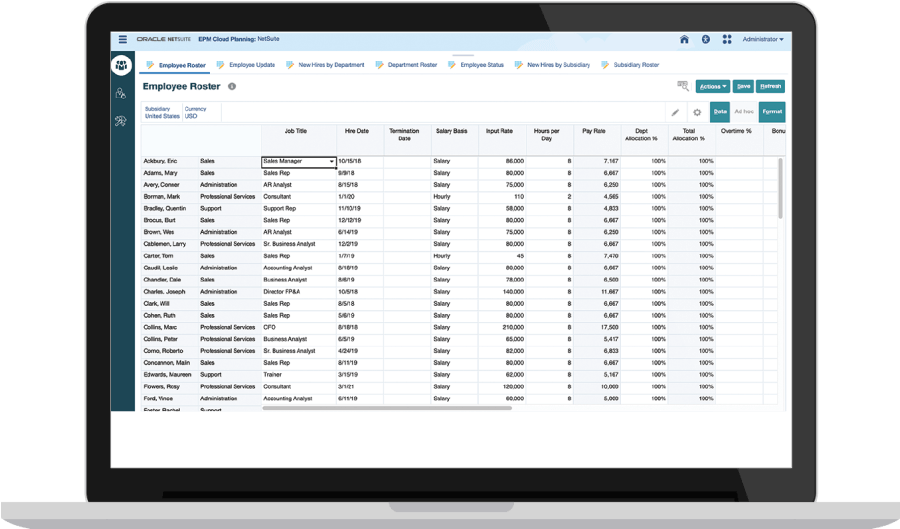Open the tools icon in sidebar
Viewport: 900px width, 529px height.
pyautogui.click(x=121, y=121)
